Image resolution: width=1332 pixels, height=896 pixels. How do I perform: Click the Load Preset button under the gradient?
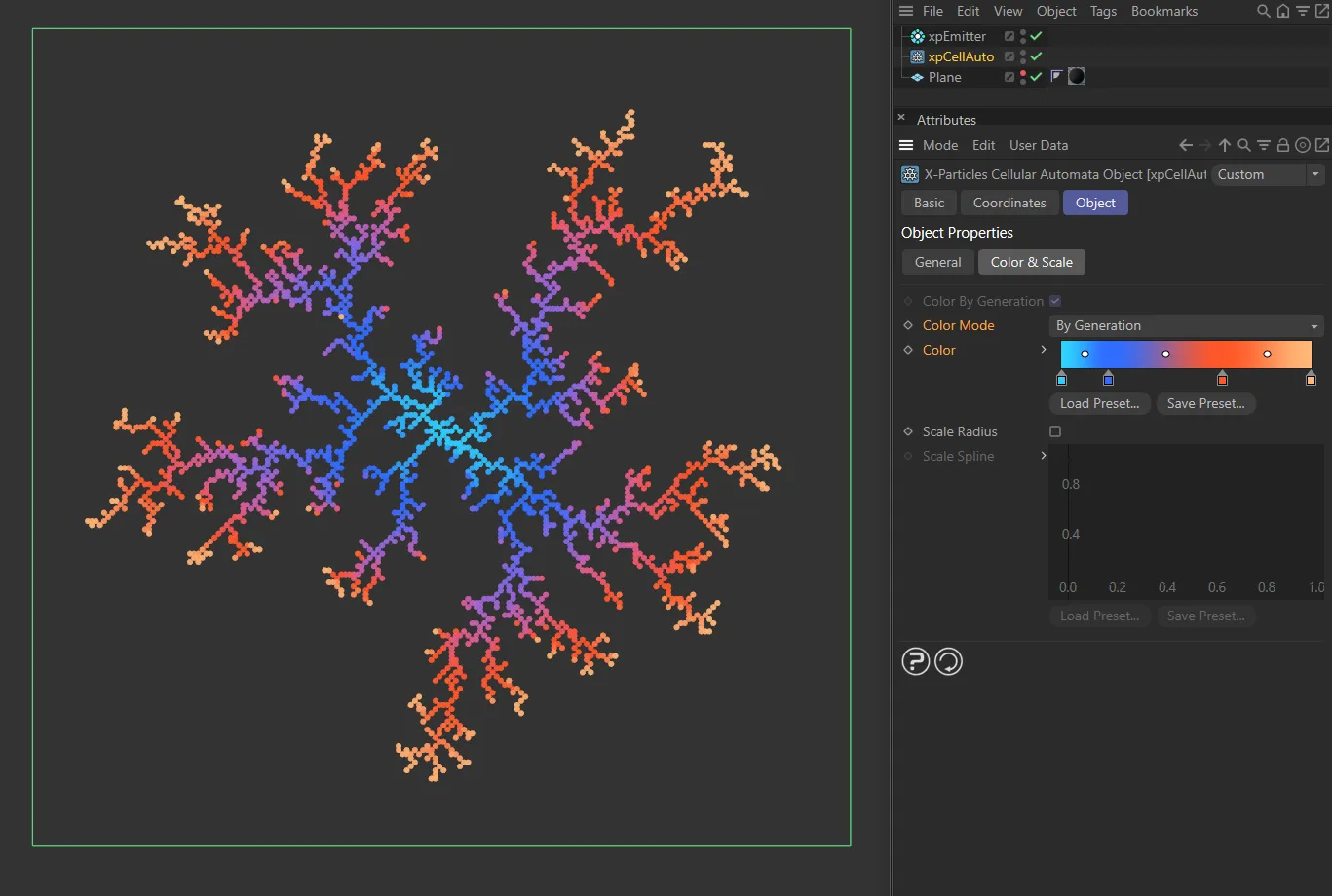click(x=1099, y=403)
